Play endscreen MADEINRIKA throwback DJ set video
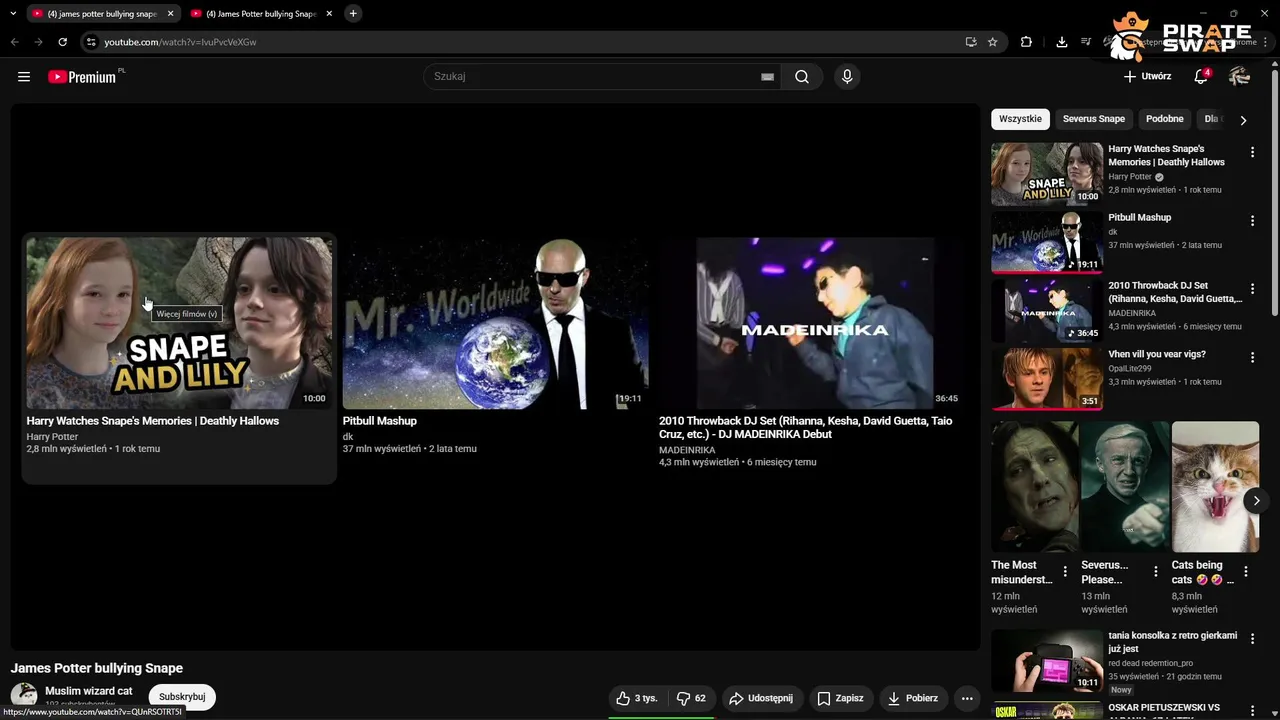 coord(811,322)
